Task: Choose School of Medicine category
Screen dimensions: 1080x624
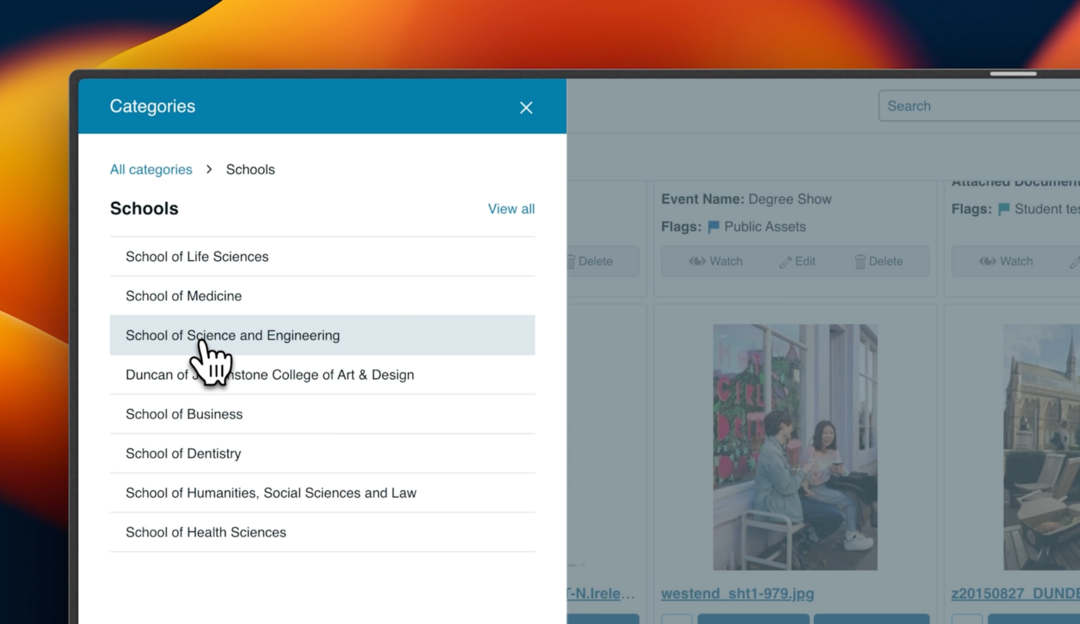Action: click(x=184, y=296)
